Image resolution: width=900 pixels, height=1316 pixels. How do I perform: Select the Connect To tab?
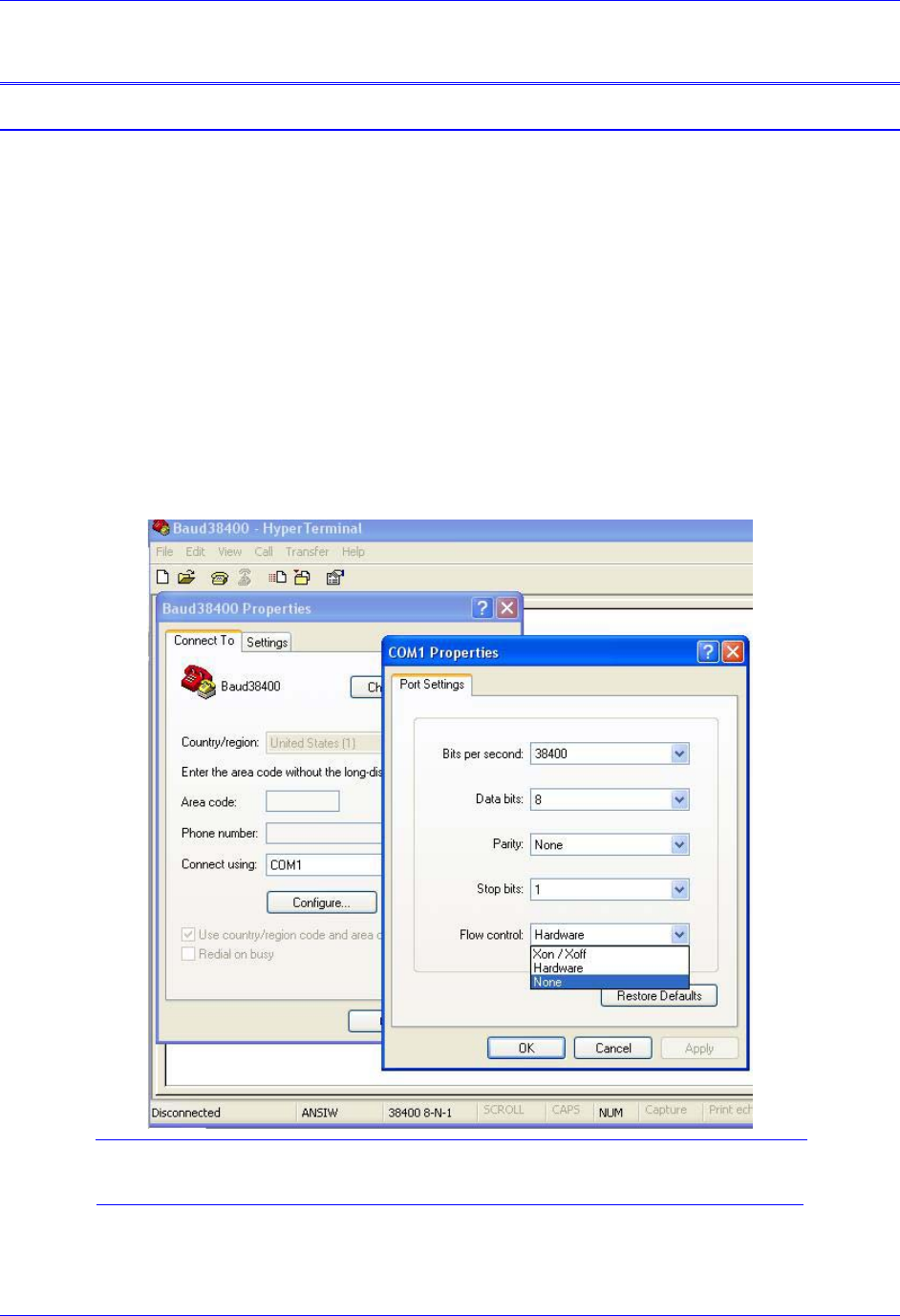[x=204, y=640]
